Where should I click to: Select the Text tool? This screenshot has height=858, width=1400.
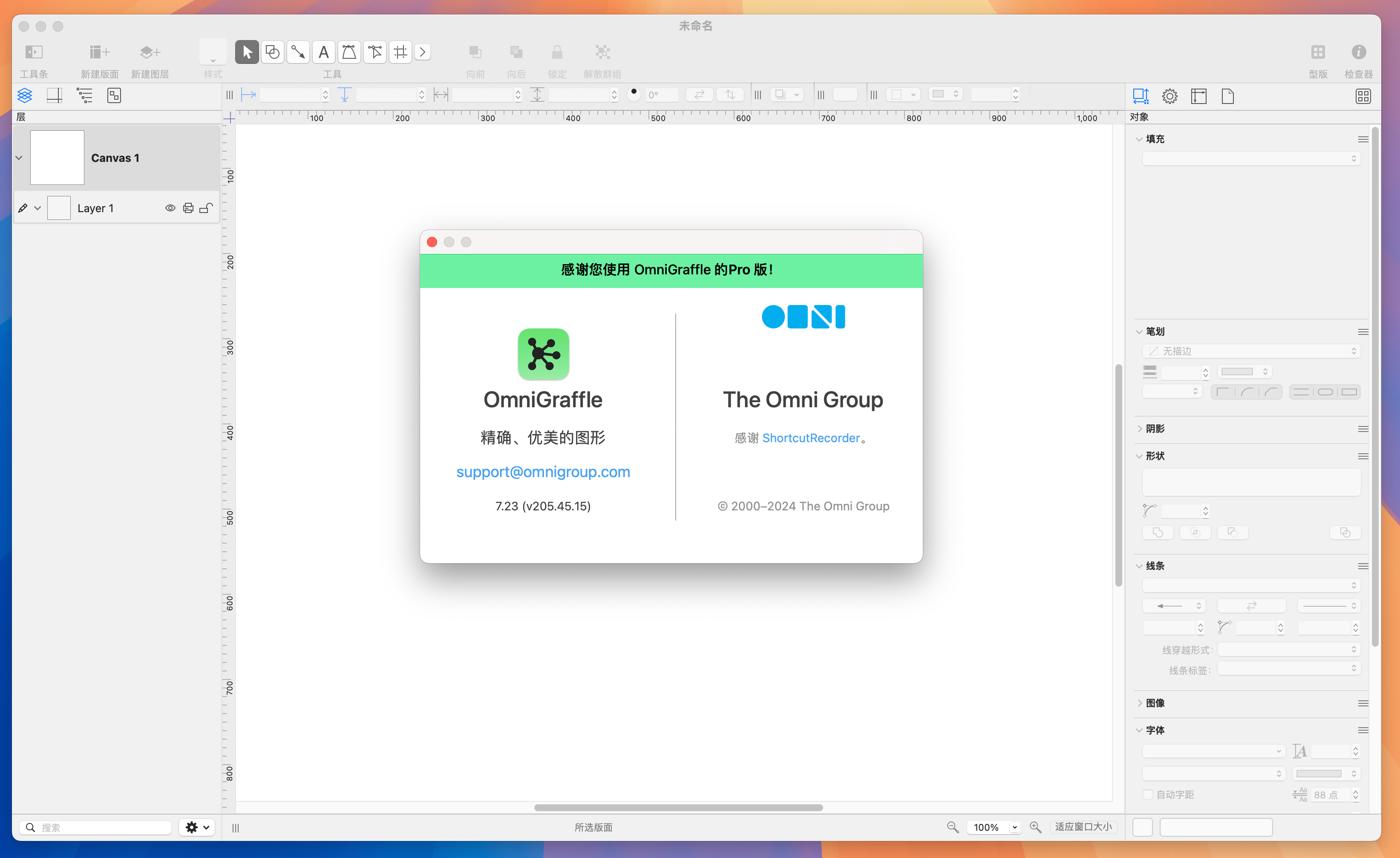(x=324, y=52)
